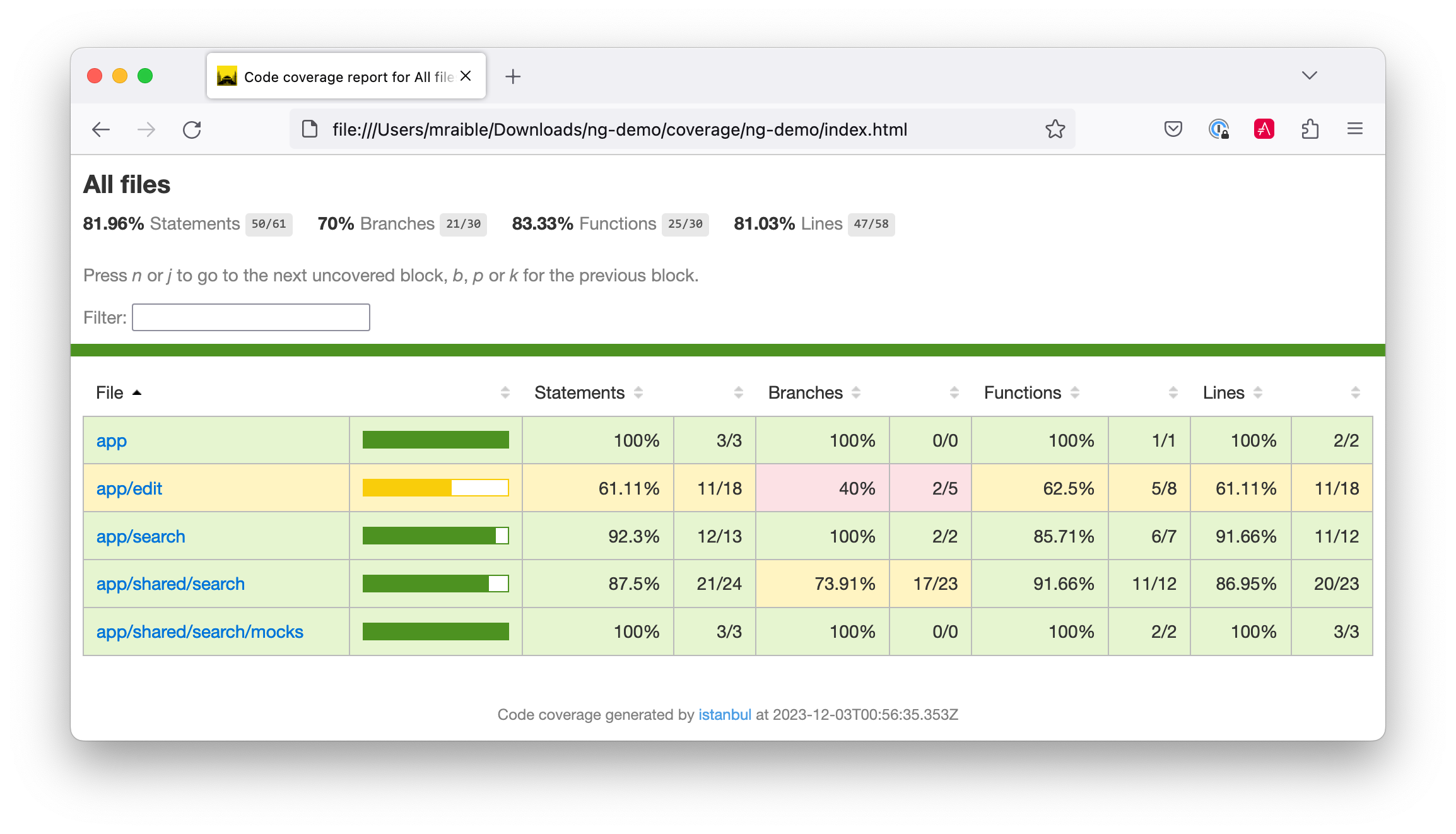Click the browser back arrow
The height and width of the screenshot is (834, 1456).
(101, 130)
